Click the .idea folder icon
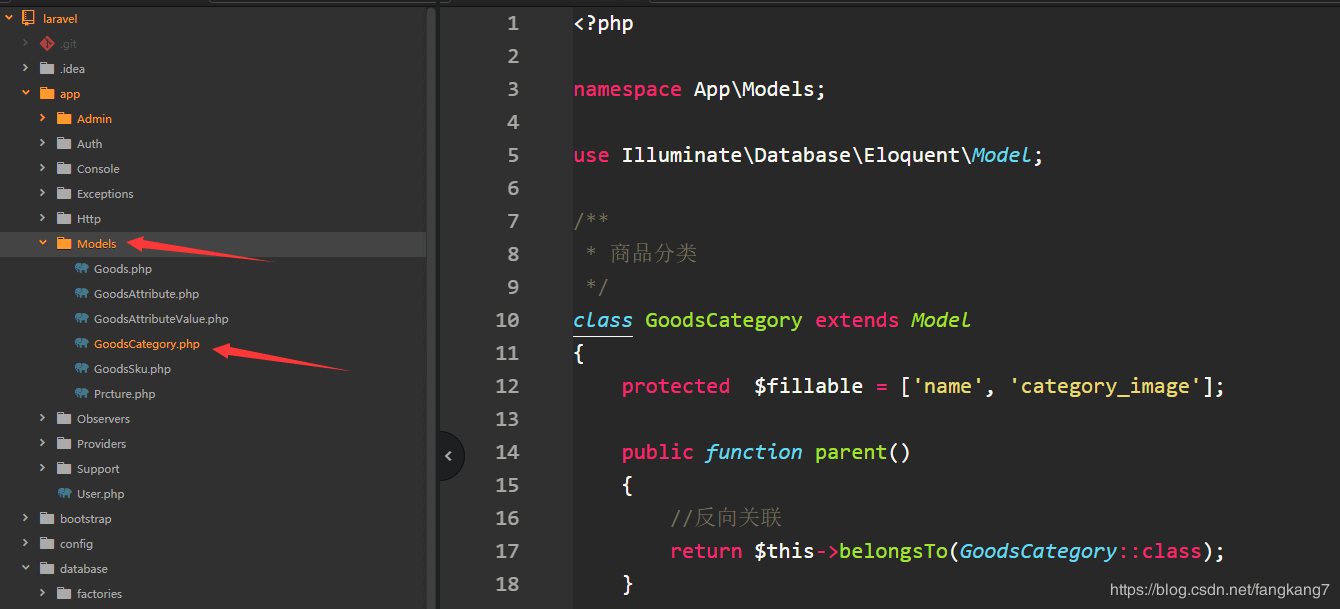Image resolution: width=1340 pixels, height=609 pixels. [x=46, y=68]
